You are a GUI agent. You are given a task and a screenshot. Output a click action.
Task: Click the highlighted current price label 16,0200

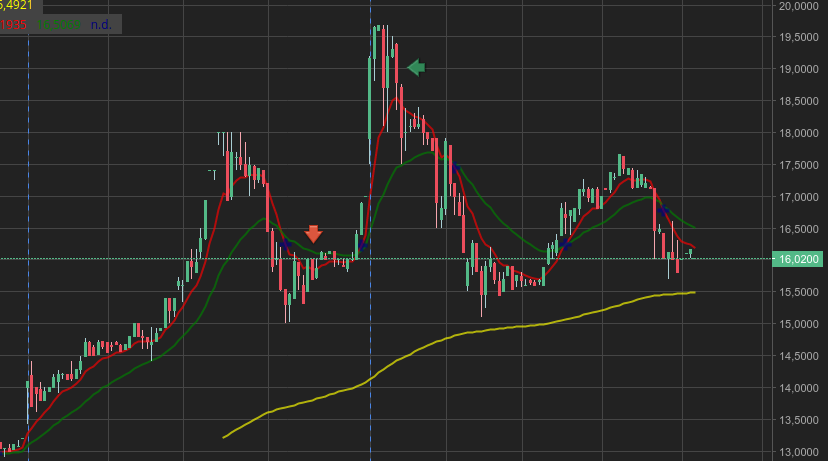tap(800, 259)
